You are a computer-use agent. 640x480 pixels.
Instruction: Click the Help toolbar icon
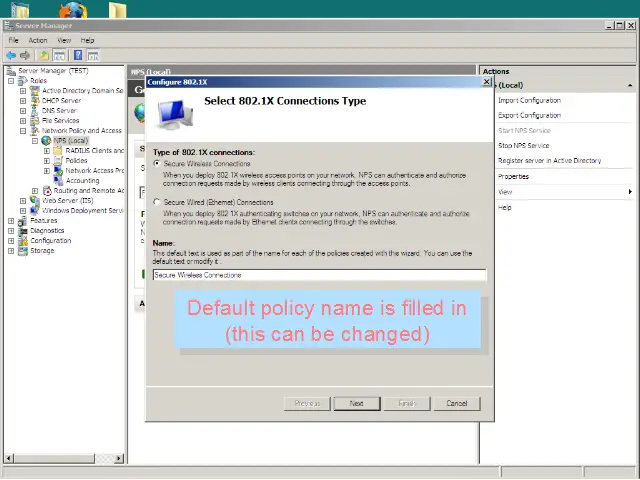tap(78, 55)
